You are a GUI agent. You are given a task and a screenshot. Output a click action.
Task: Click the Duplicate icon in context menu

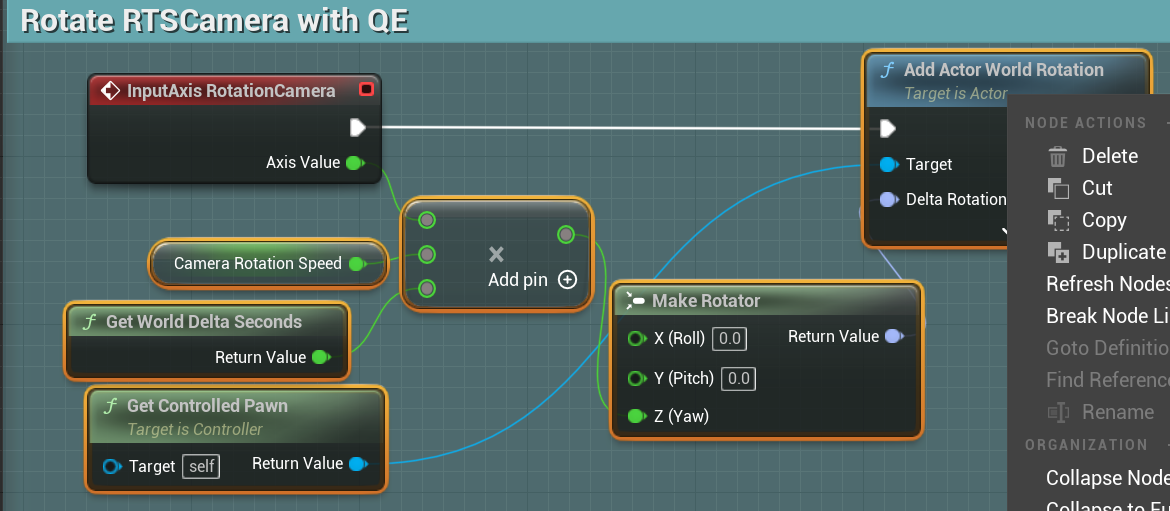pos(1059,252)
